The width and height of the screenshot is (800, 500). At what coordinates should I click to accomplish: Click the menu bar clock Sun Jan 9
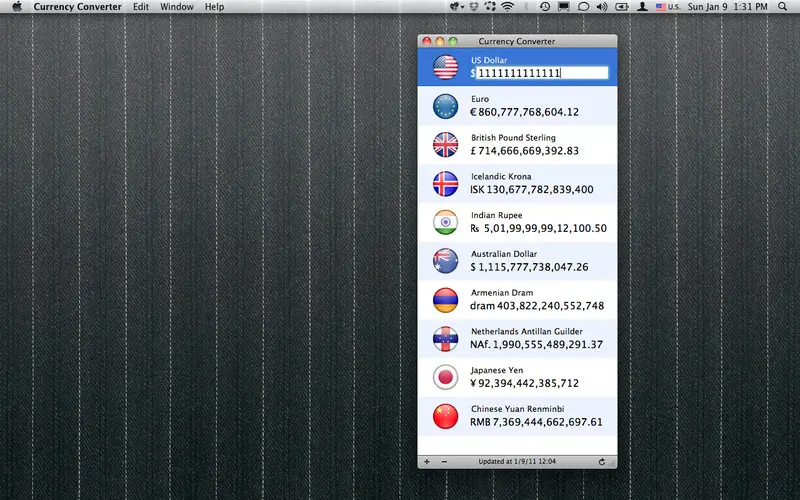pyautogui.click(x=727, y=7)
